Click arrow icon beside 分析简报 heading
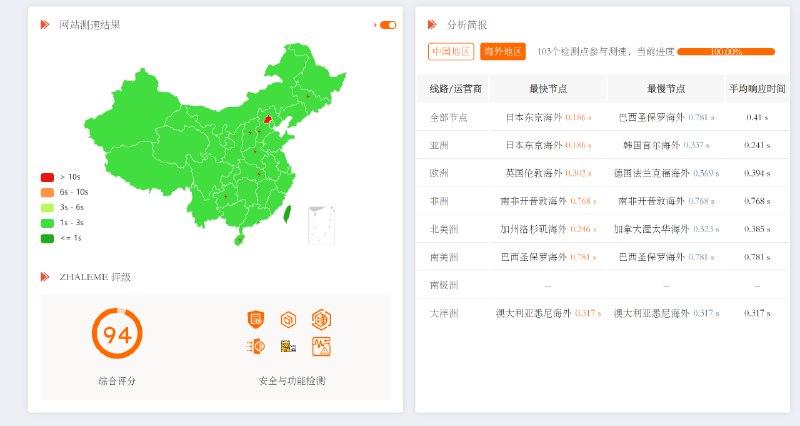Screen dimensions: 800x426 pos(432,24)
